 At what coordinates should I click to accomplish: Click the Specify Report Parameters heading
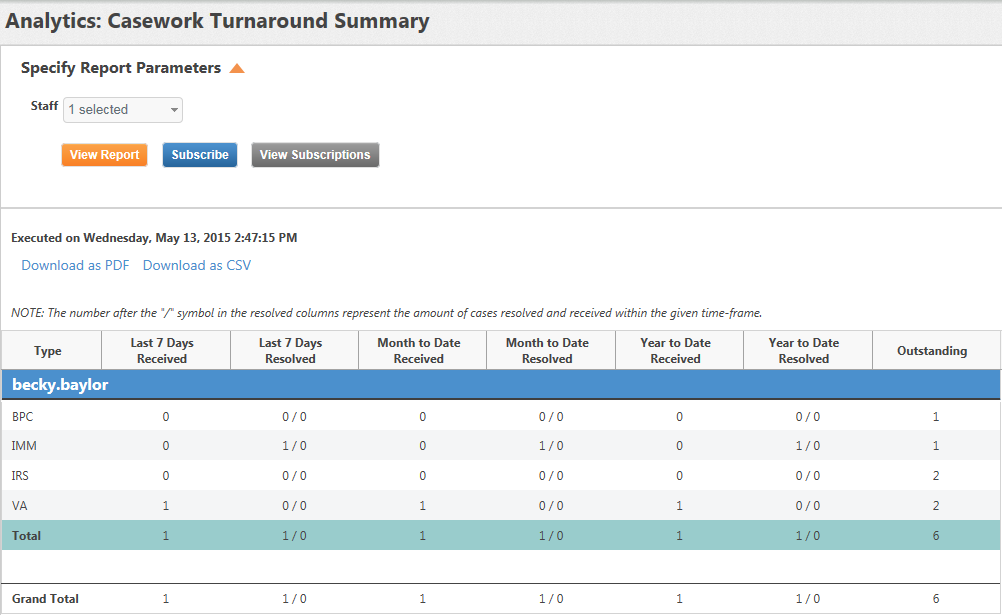pyautogui.click(x=121, y=68)
